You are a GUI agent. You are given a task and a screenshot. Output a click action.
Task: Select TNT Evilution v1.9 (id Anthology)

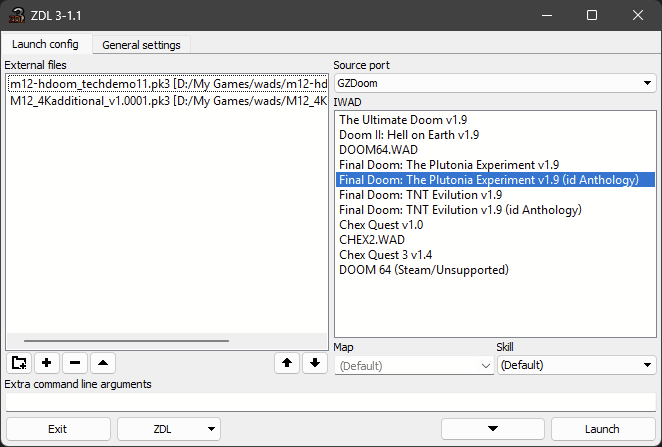tap(495, 210)
